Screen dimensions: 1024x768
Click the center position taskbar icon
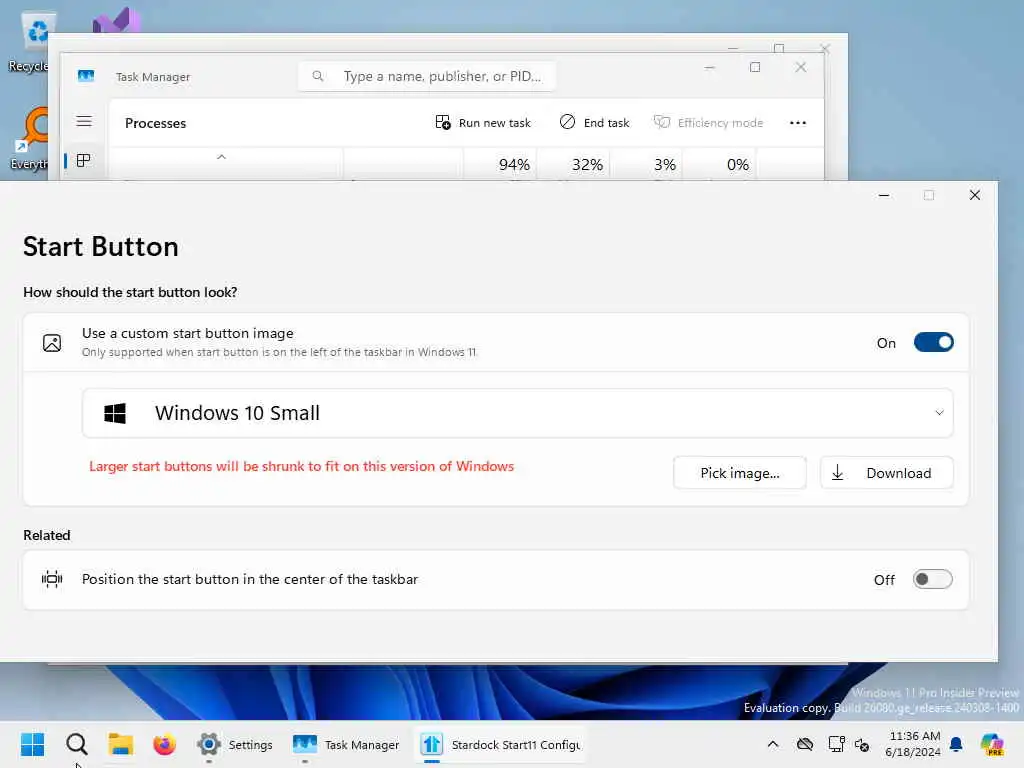[52, 579]
